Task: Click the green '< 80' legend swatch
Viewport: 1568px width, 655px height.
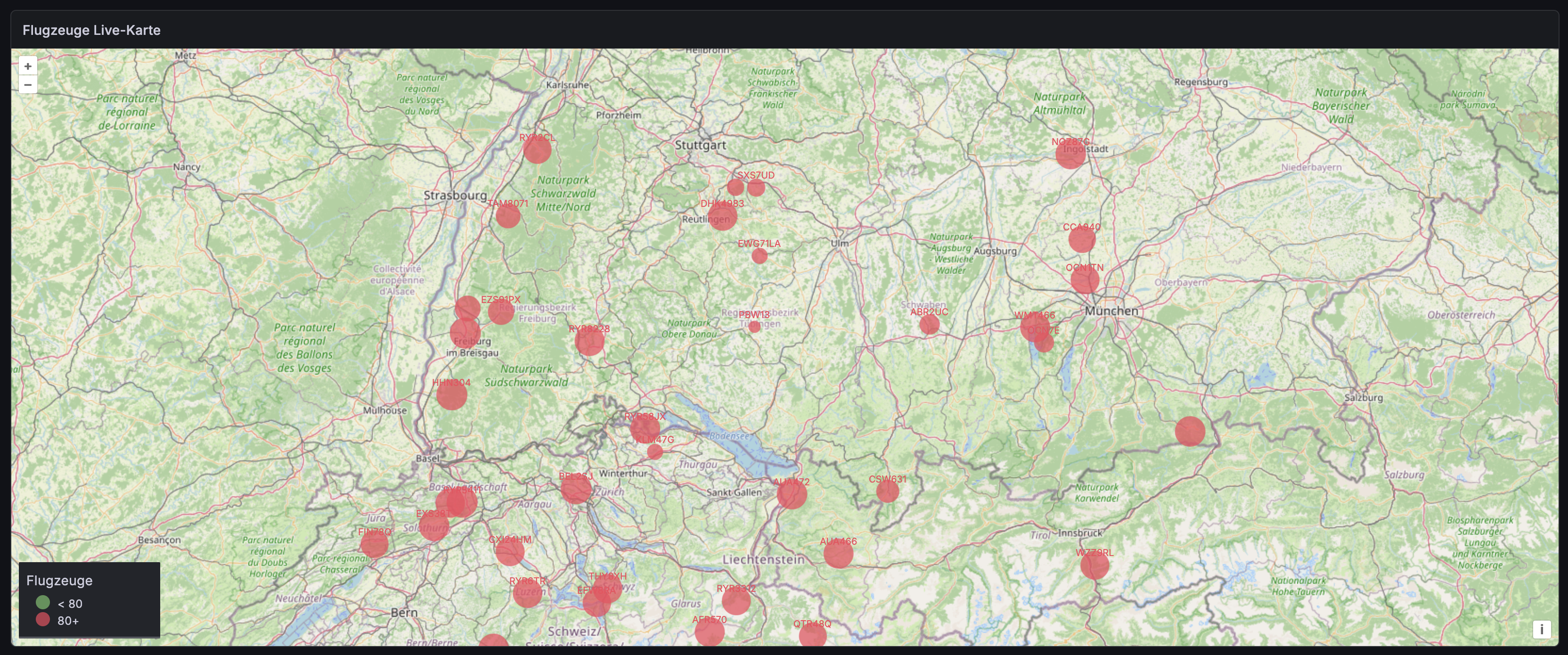Action: coord(42,603)
